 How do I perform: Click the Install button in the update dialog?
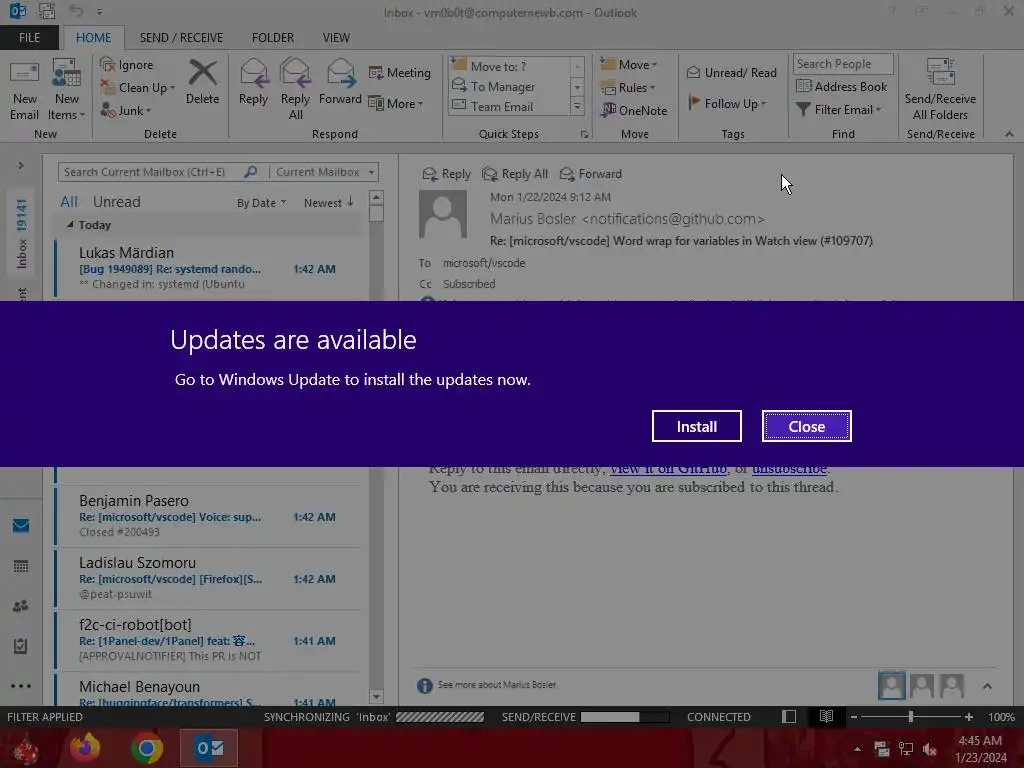[x=696, y=426]
